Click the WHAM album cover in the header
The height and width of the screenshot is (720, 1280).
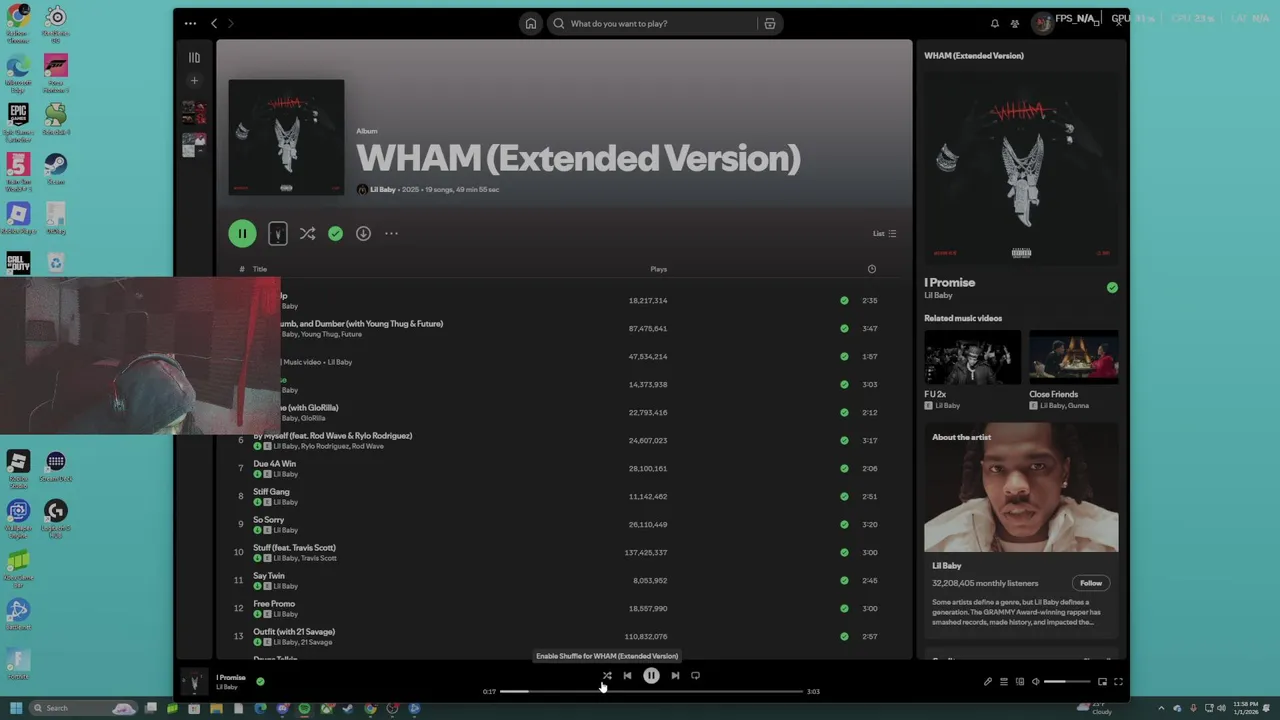tap(286, 137)
